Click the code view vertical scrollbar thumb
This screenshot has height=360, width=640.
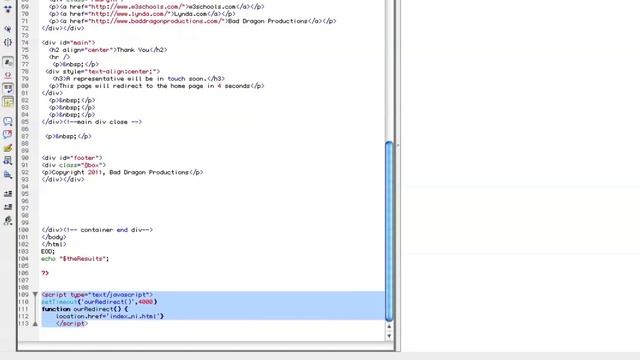389,231
